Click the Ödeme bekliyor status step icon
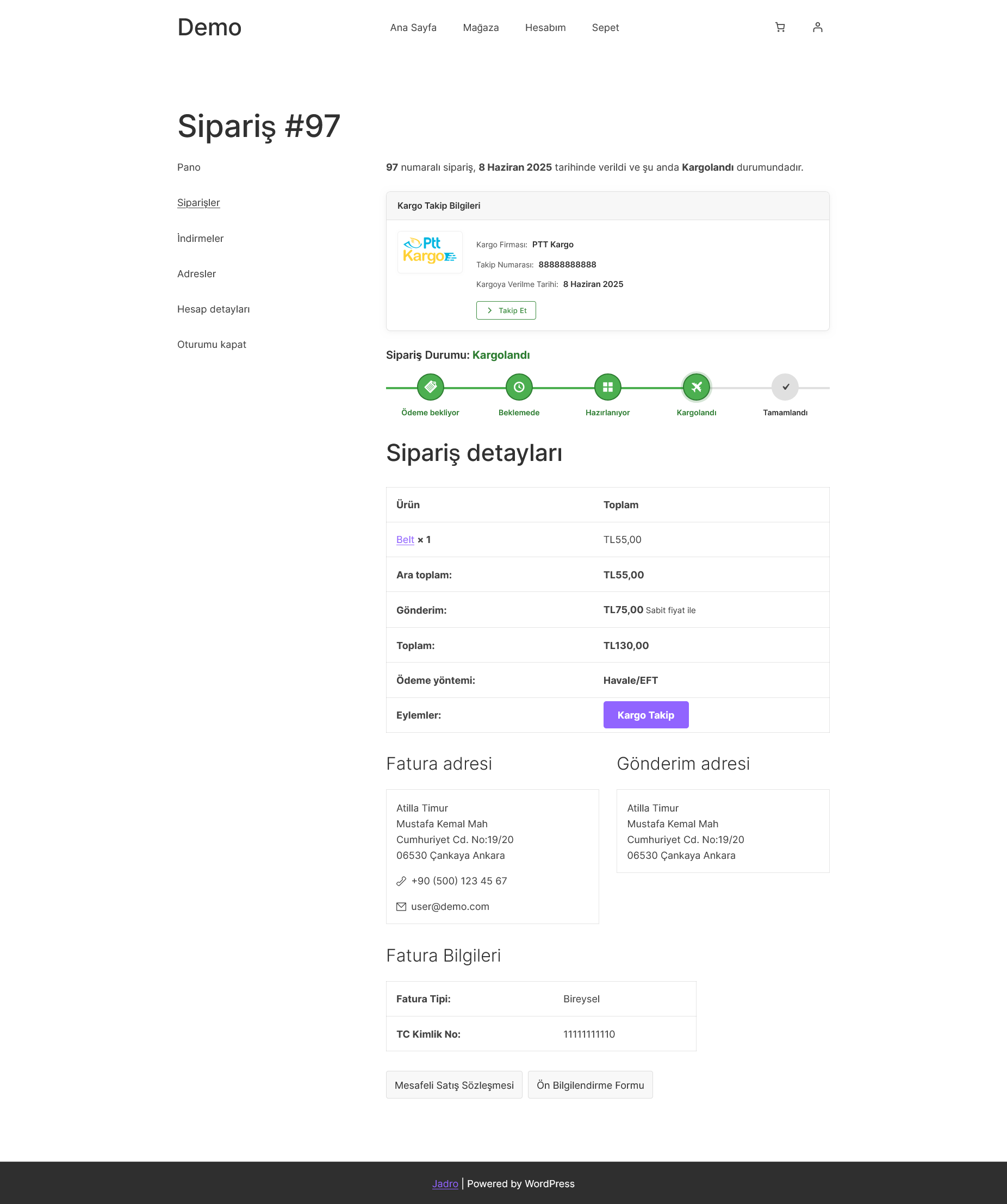The image size is (1007, 1204). point(430,387)
